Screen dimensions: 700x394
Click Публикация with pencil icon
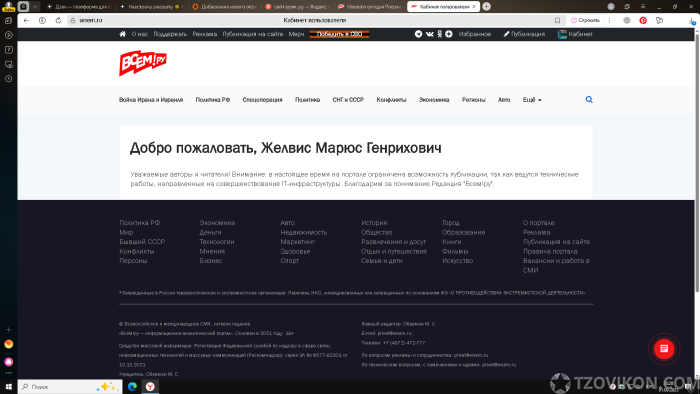click(x=524, y=34)
